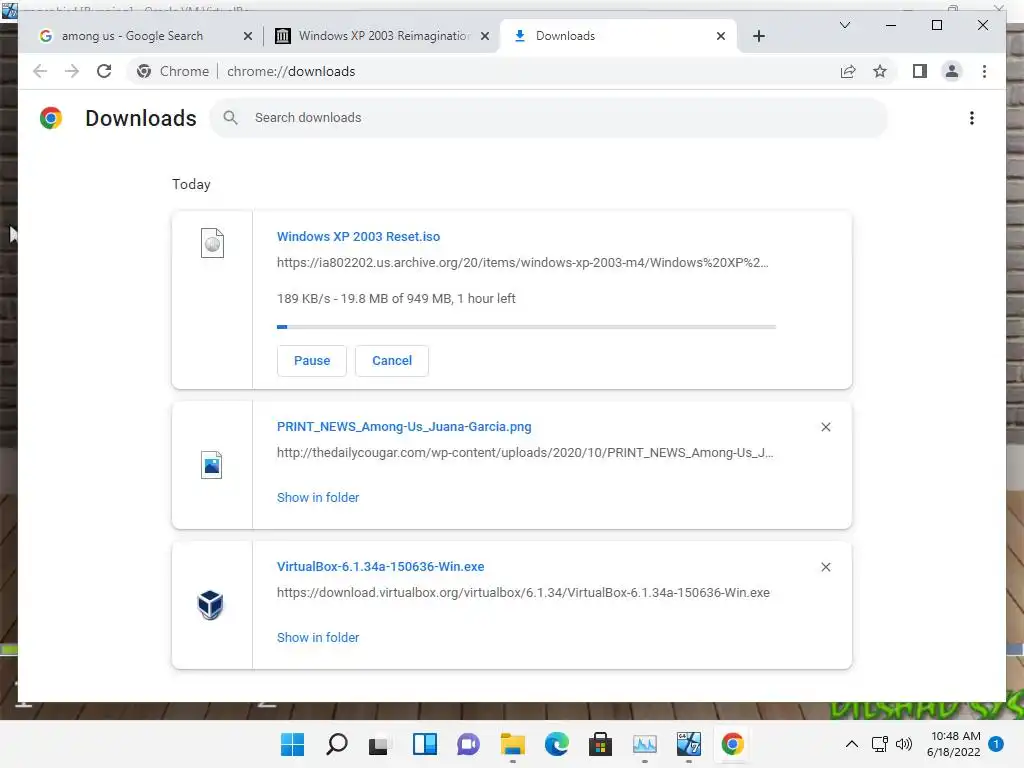
Task: Open PRINT_NEWS_Among-Us_Juana-Garcia.png file link
Action: click(404, 426)
